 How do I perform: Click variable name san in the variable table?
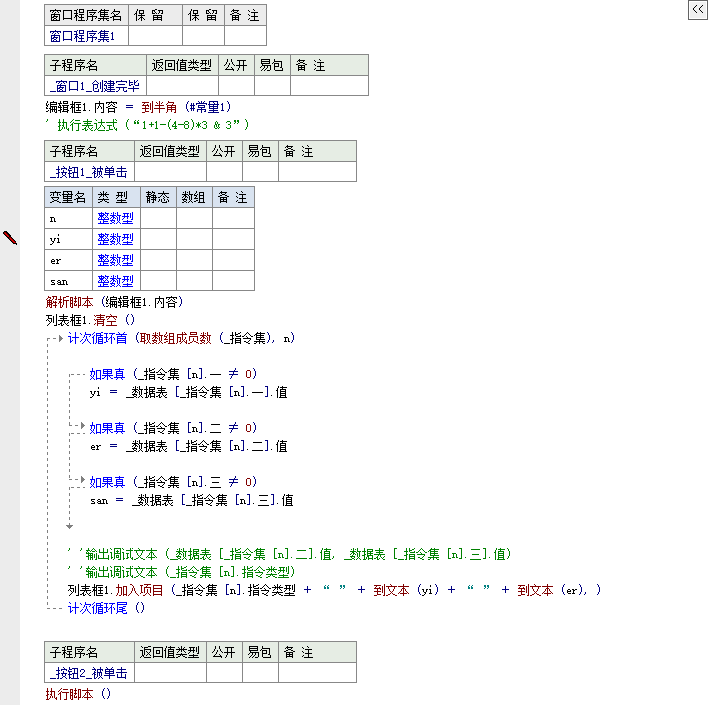(x=69, y=281)
